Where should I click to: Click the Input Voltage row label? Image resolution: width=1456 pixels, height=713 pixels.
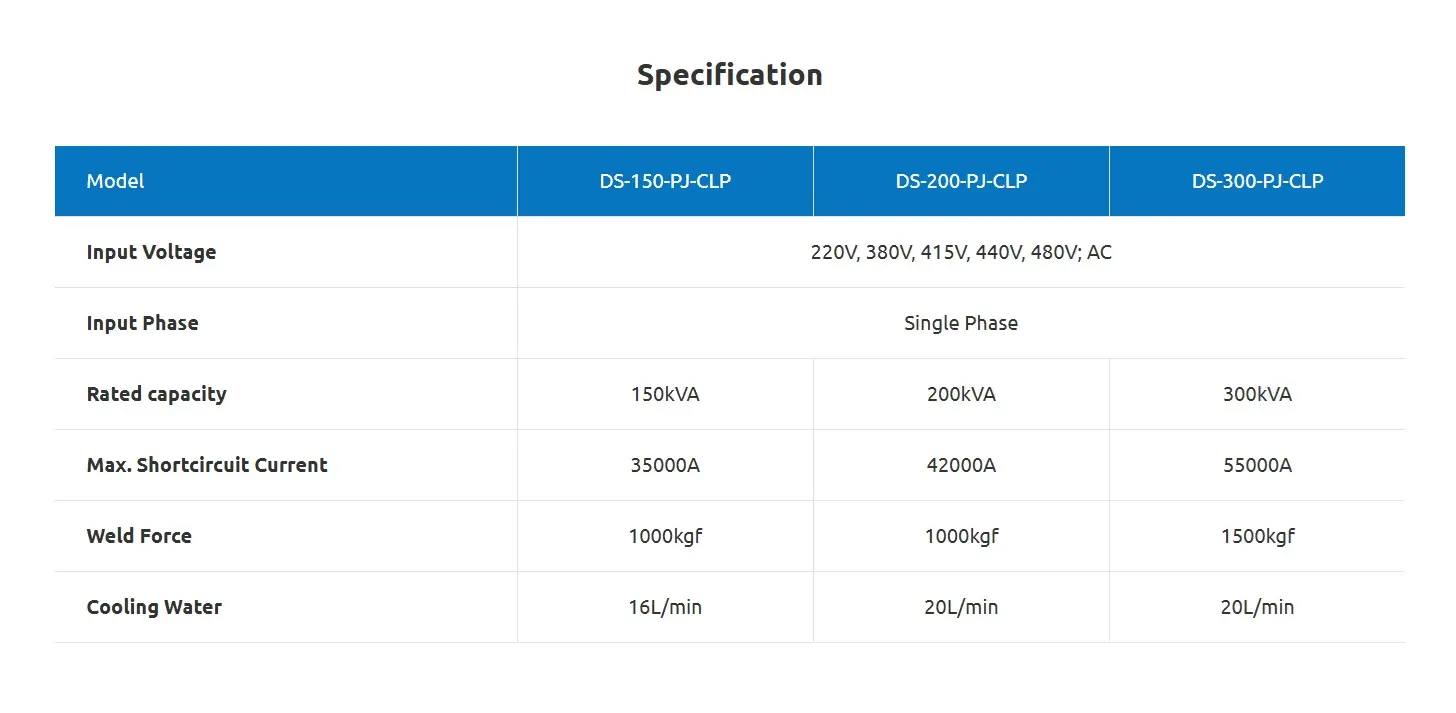(151, 252)
